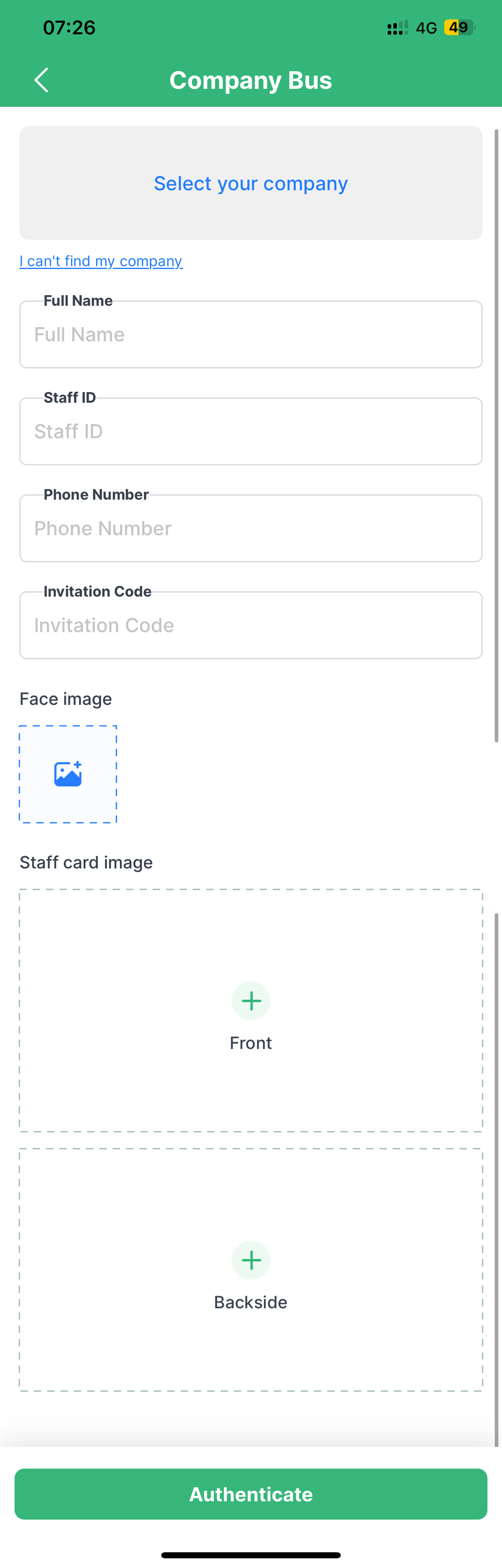Click the vertical scrollbar on right edge
The width and height of the screenshot is (502, 1568).
496,435
